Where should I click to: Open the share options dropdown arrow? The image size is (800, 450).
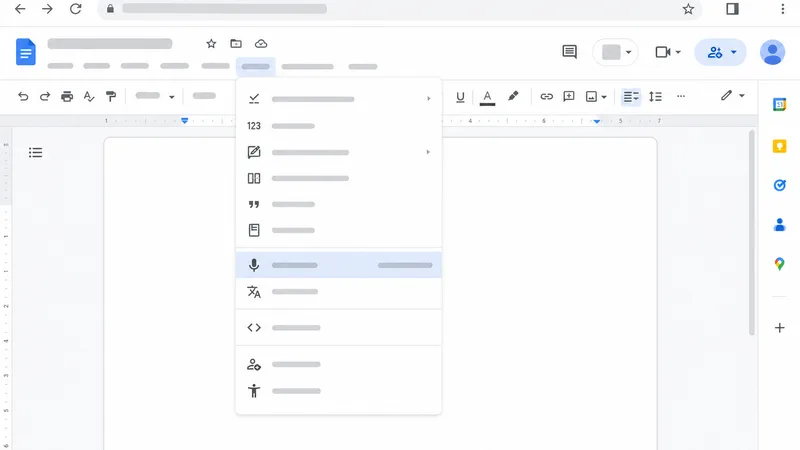734,52
